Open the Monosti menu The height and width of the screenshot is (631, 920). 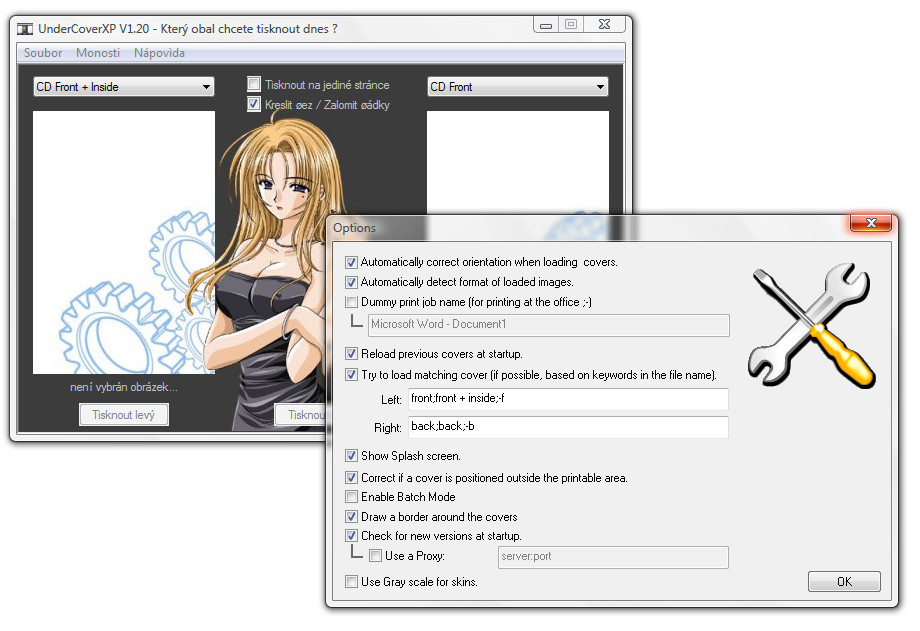point(98,53)
